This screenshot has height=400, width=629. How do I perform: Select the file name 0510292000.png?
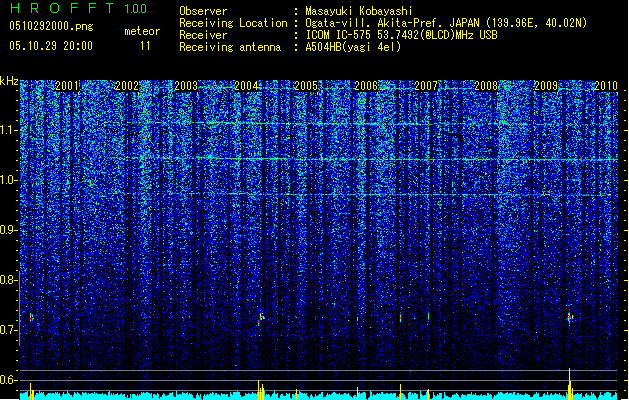51,26
